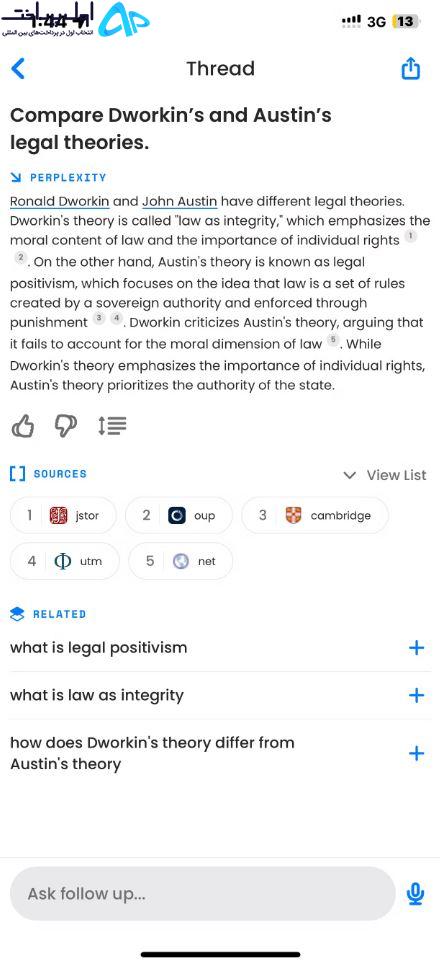Open source 2 oup
The height and width of the screenshot is (964, 440).
tap(179, 515)
